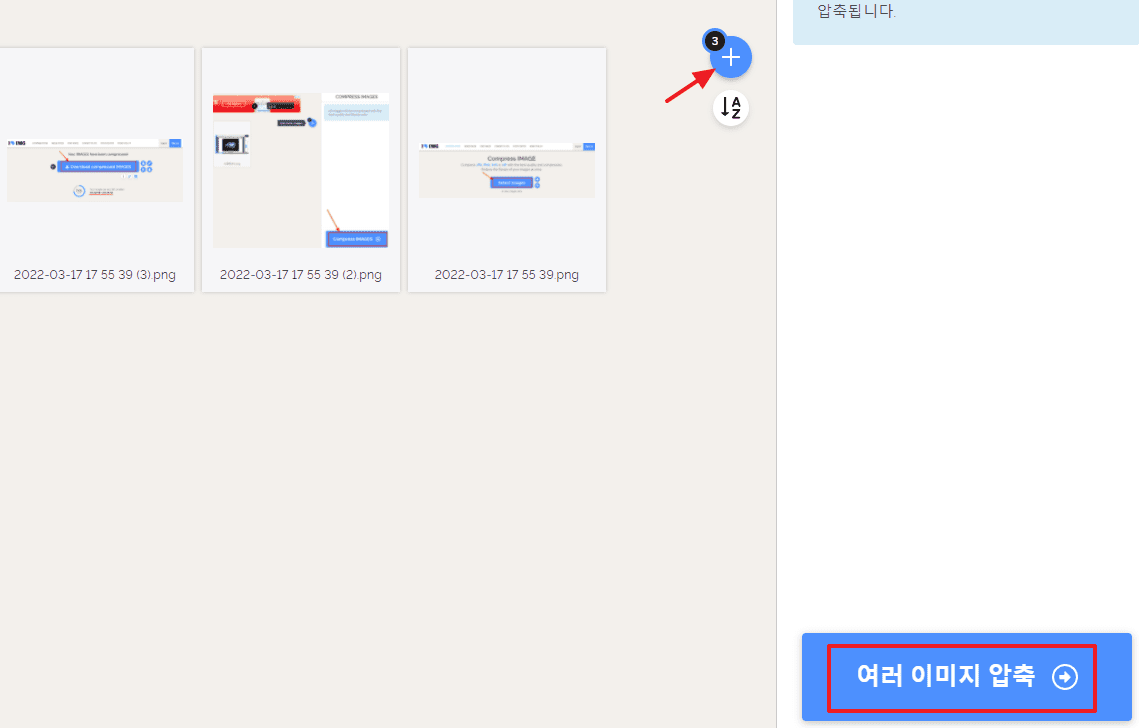
Task: Click the filename label 2022-03-17 17 55 39 (3).png
Action: click(95, 275)
